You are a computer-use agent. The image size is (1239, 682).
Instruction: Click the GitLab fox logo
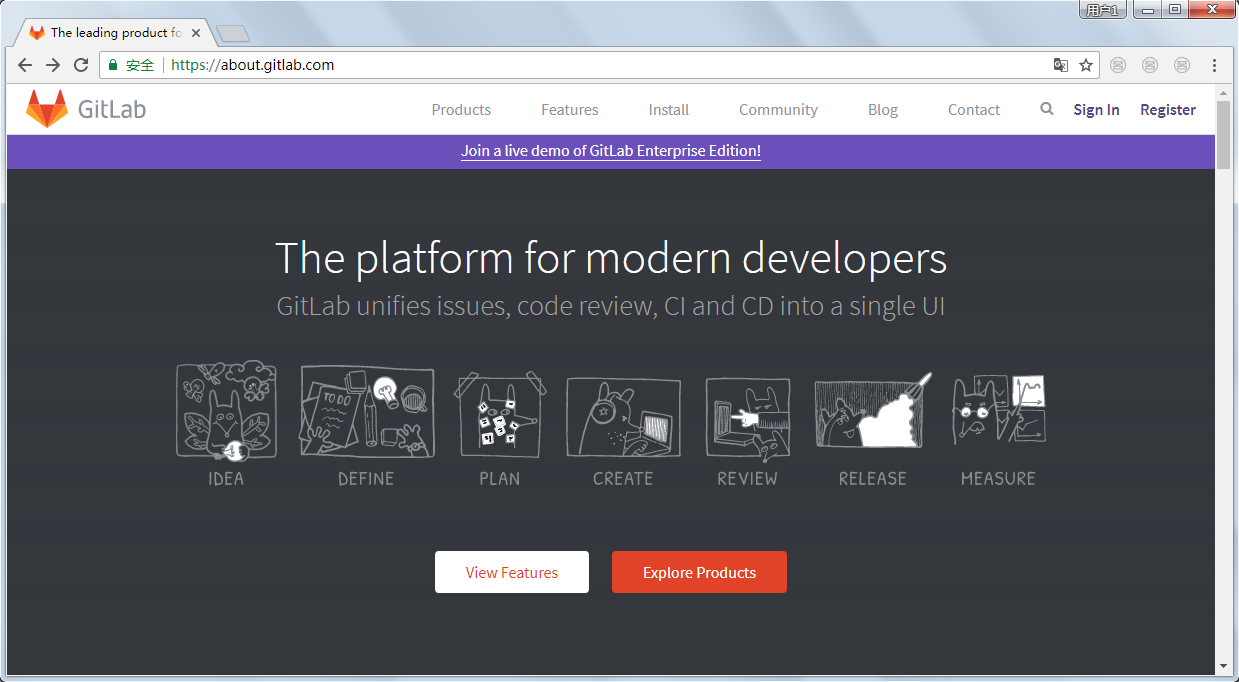pyautogui.click(x=46, y=109)
